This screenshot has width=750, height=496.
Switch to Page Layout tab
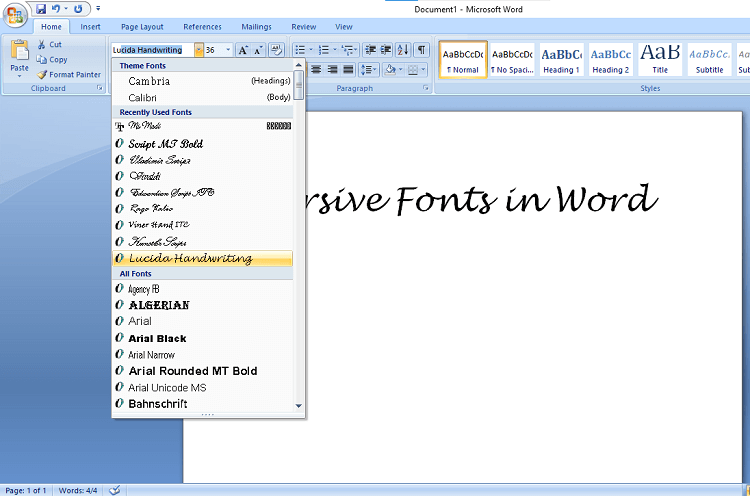click(x=142, y=27)
